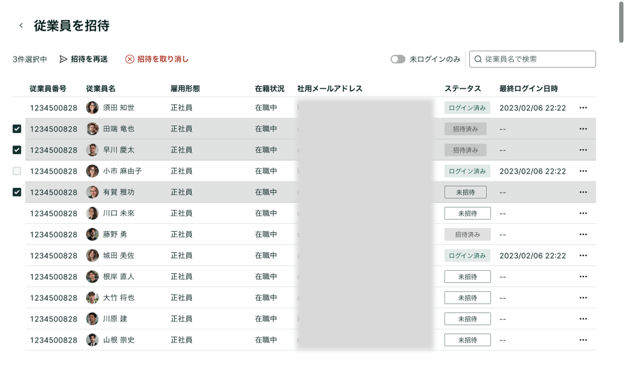Screen dimensions: 625x380
Task: Focus the 従業員名で検索 search field
Action: [532, 59]
